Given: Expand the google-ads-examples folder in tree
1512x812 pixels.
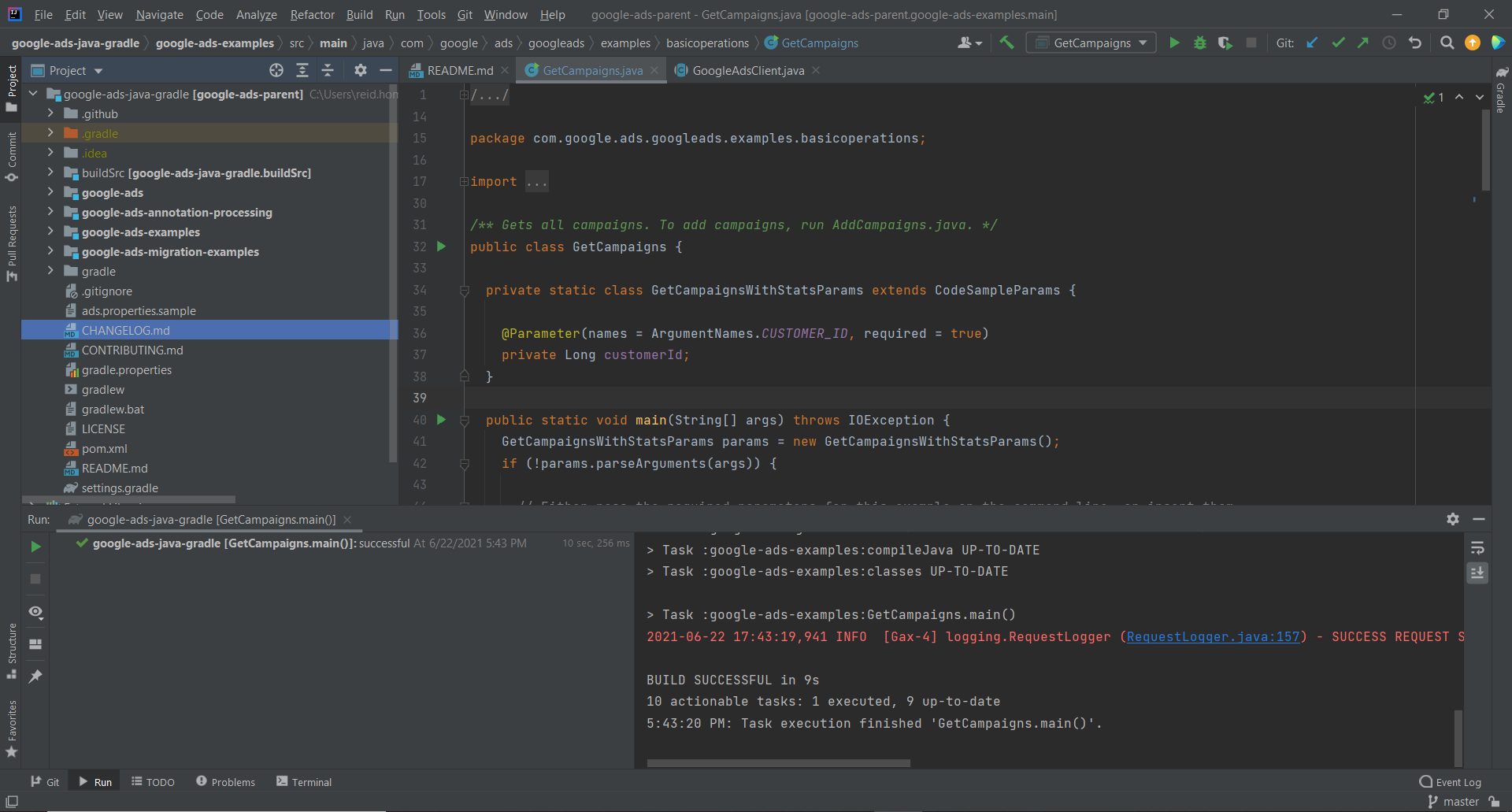Looking at the screenshot, I should coord(50,232).
